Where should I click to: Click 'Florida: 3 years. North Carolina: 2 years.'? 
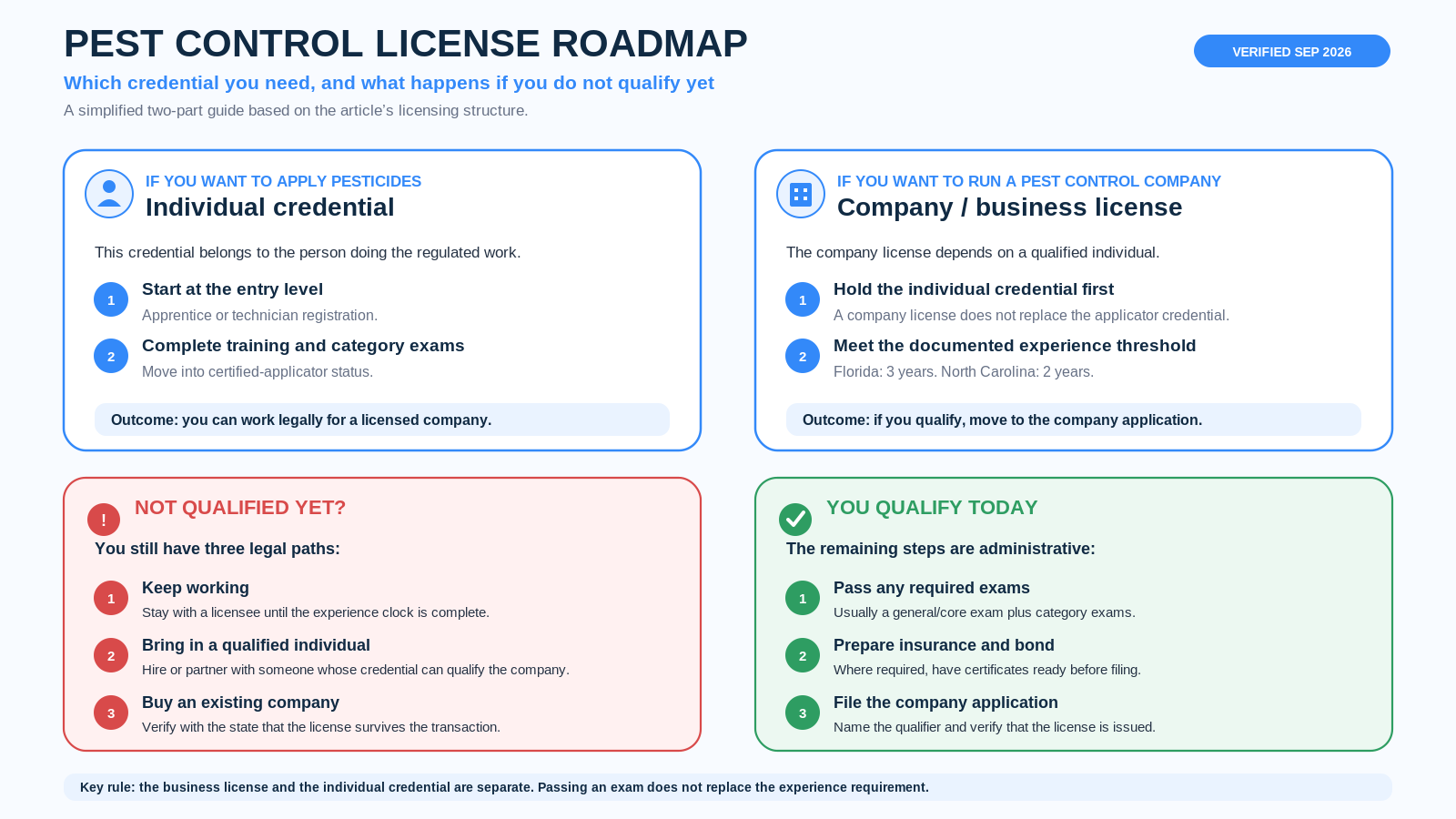point(964,371)
